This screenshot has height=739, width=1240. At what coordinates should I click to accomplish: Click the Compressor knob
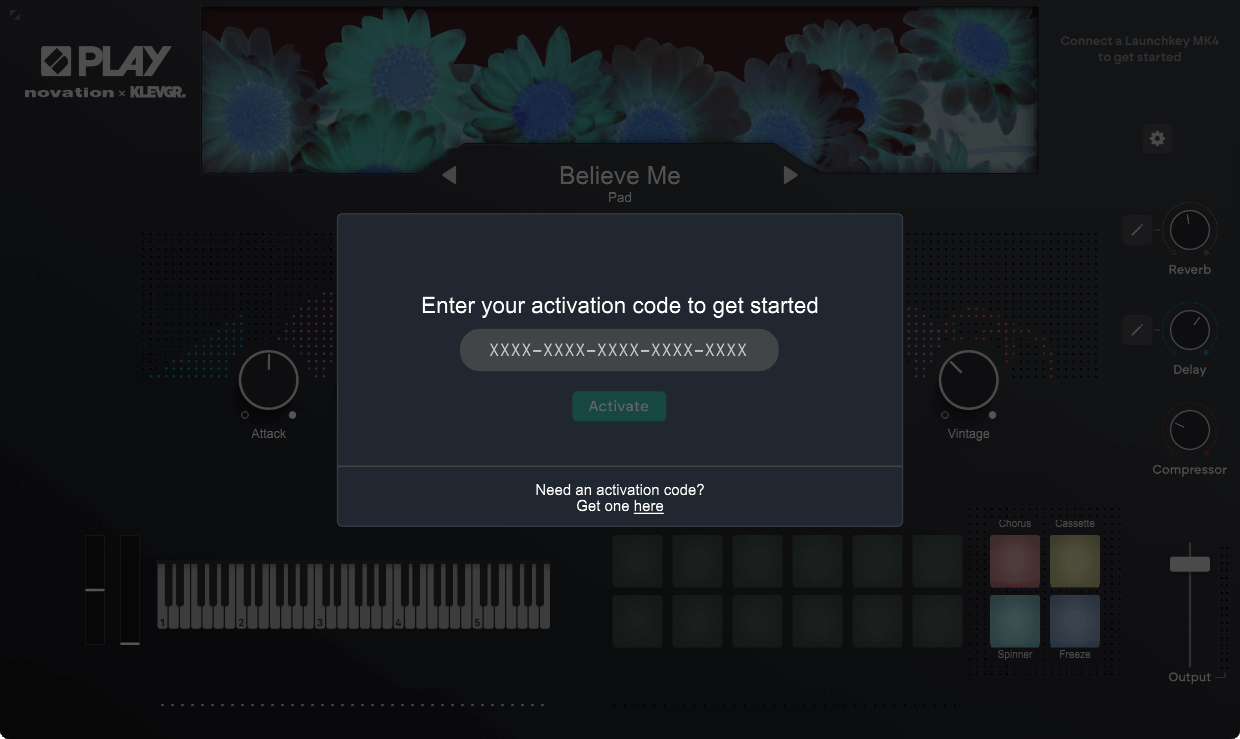(1189, 430)
